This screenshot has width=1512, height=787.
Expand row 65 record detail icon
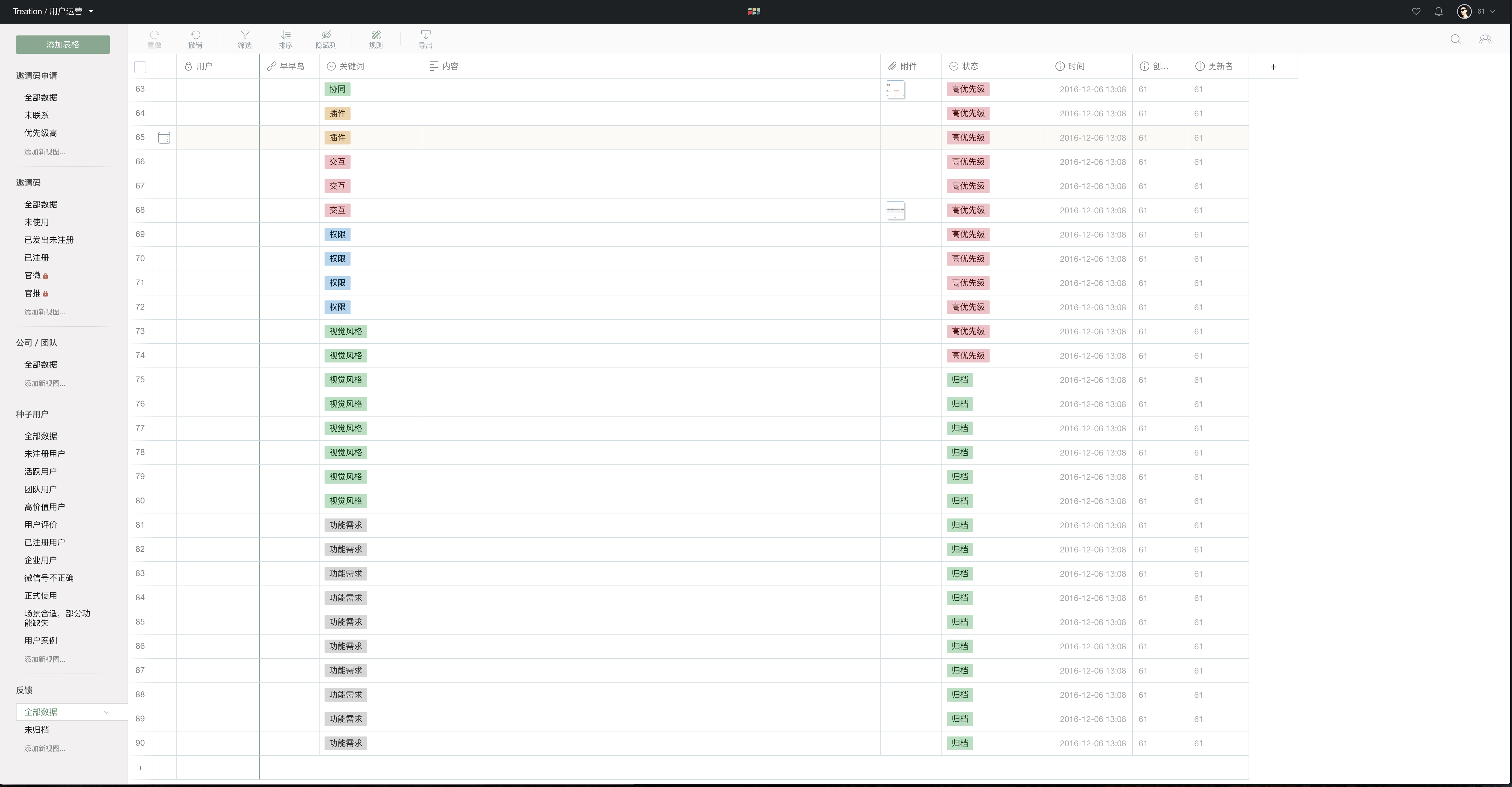point(164,138)
